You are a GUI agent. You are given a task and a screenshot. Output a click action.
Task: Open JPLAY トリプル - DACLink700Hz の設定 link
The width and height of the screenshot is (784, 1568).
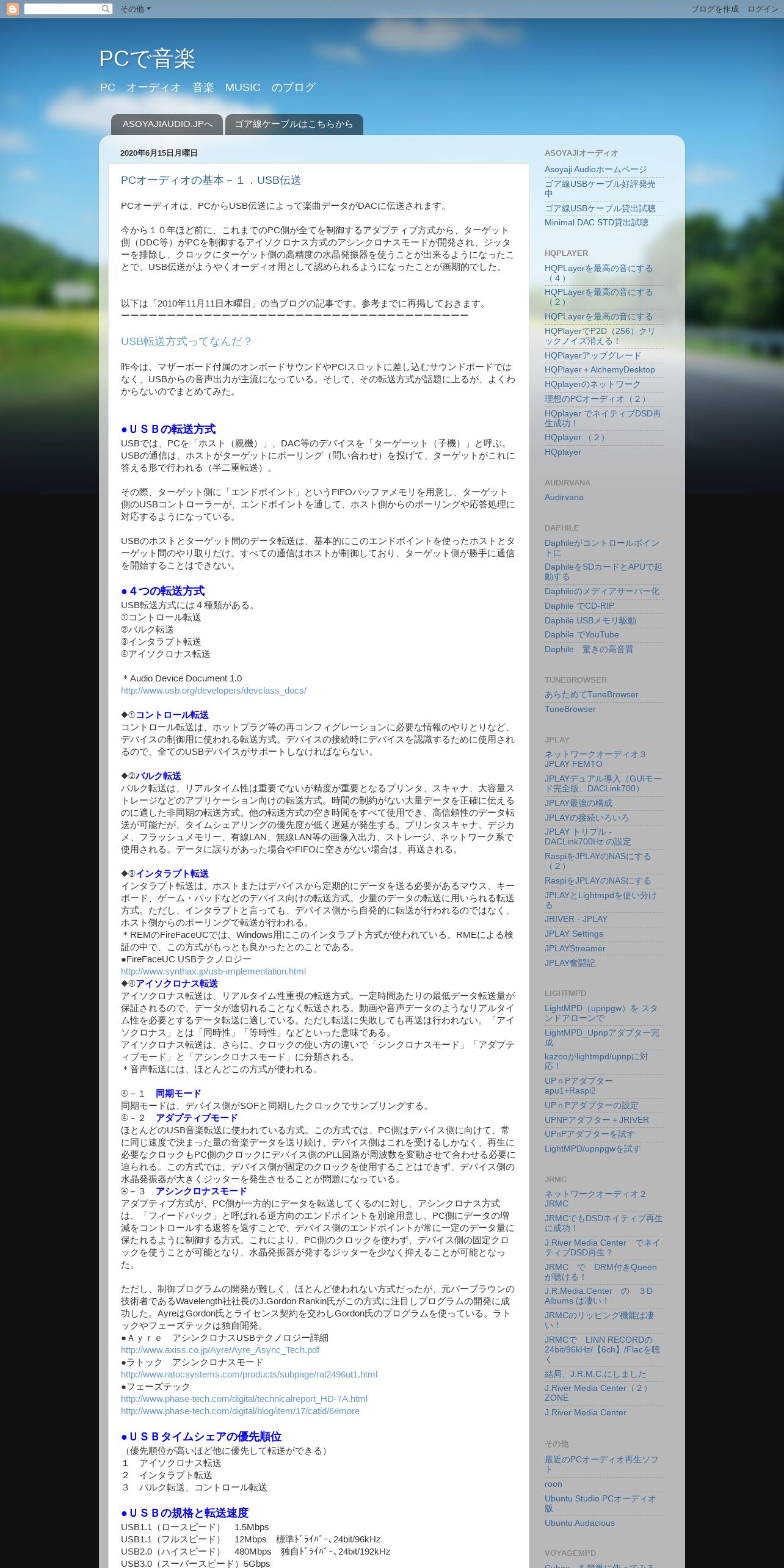click(588, 837)
